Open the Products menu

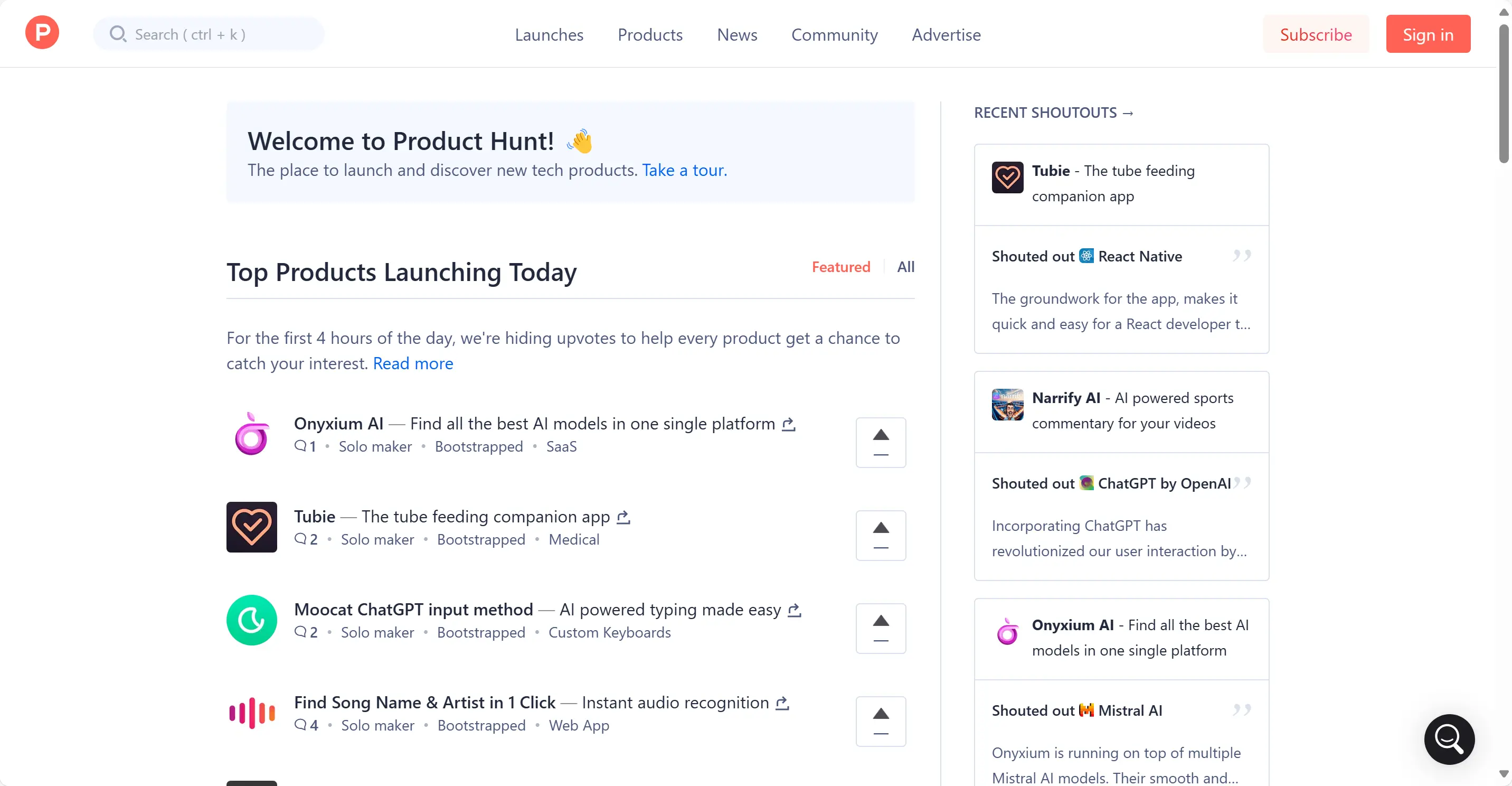click(650, 35)
